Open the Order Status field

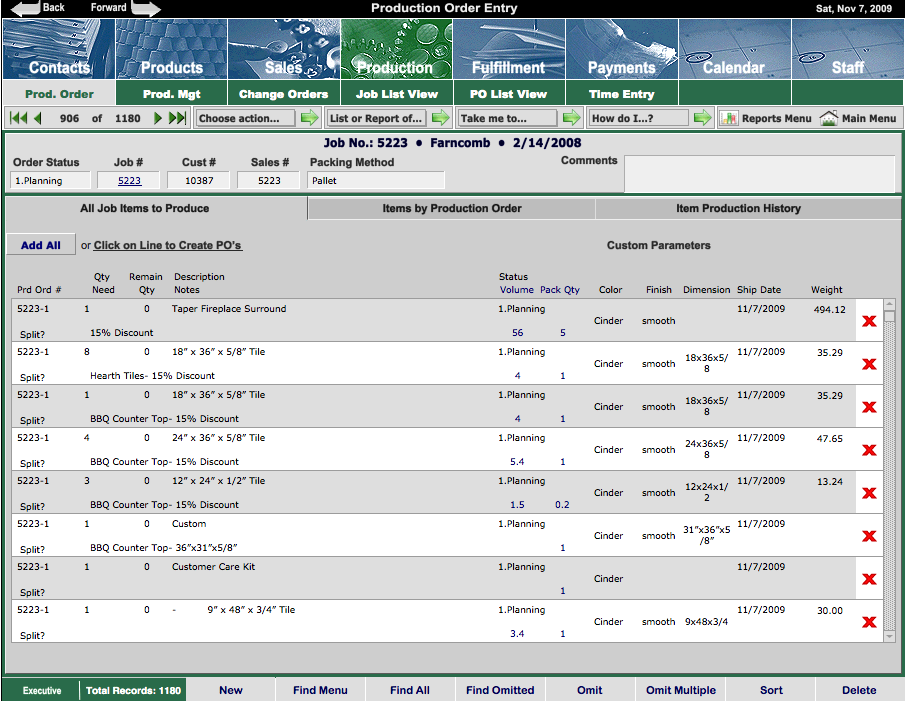[51, 180]
